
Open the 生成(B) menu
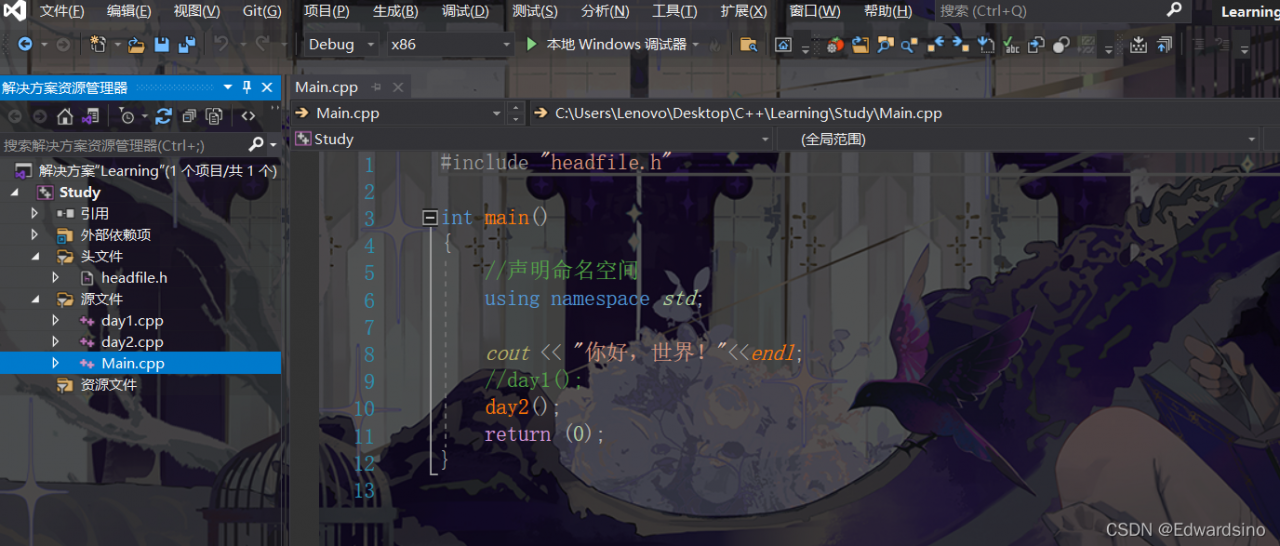(395, 12)
